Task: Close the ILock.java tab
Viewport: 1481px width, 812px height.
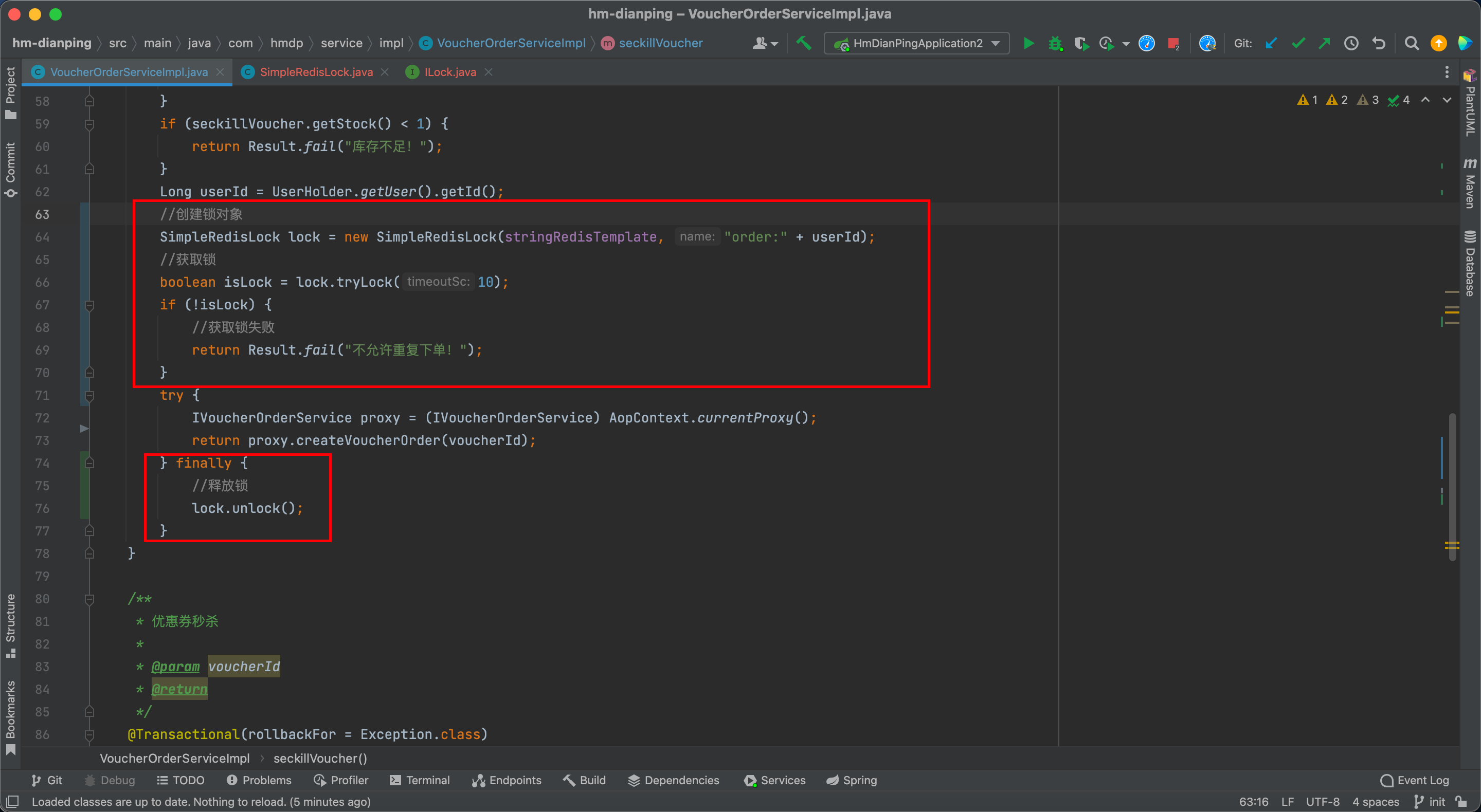Action: click(488, 72)
